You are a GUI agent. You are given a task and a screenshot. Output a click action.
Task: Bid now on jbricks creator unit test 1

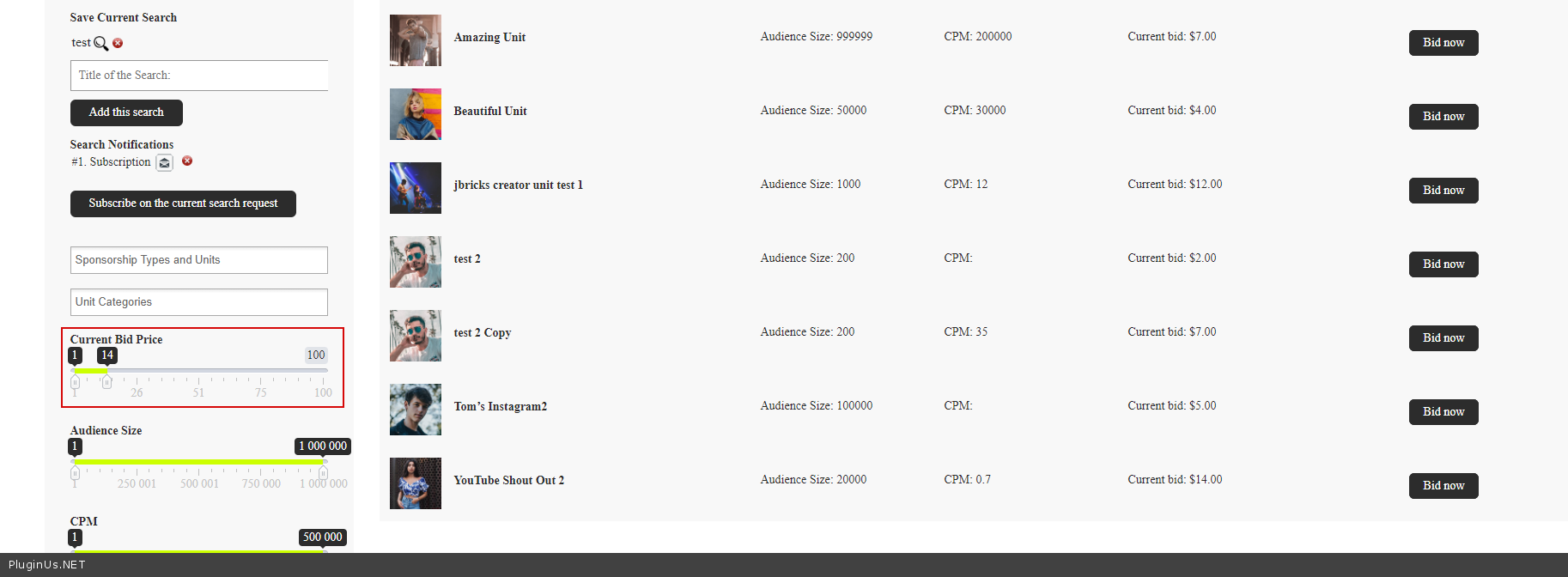(x=1443, y=191)
